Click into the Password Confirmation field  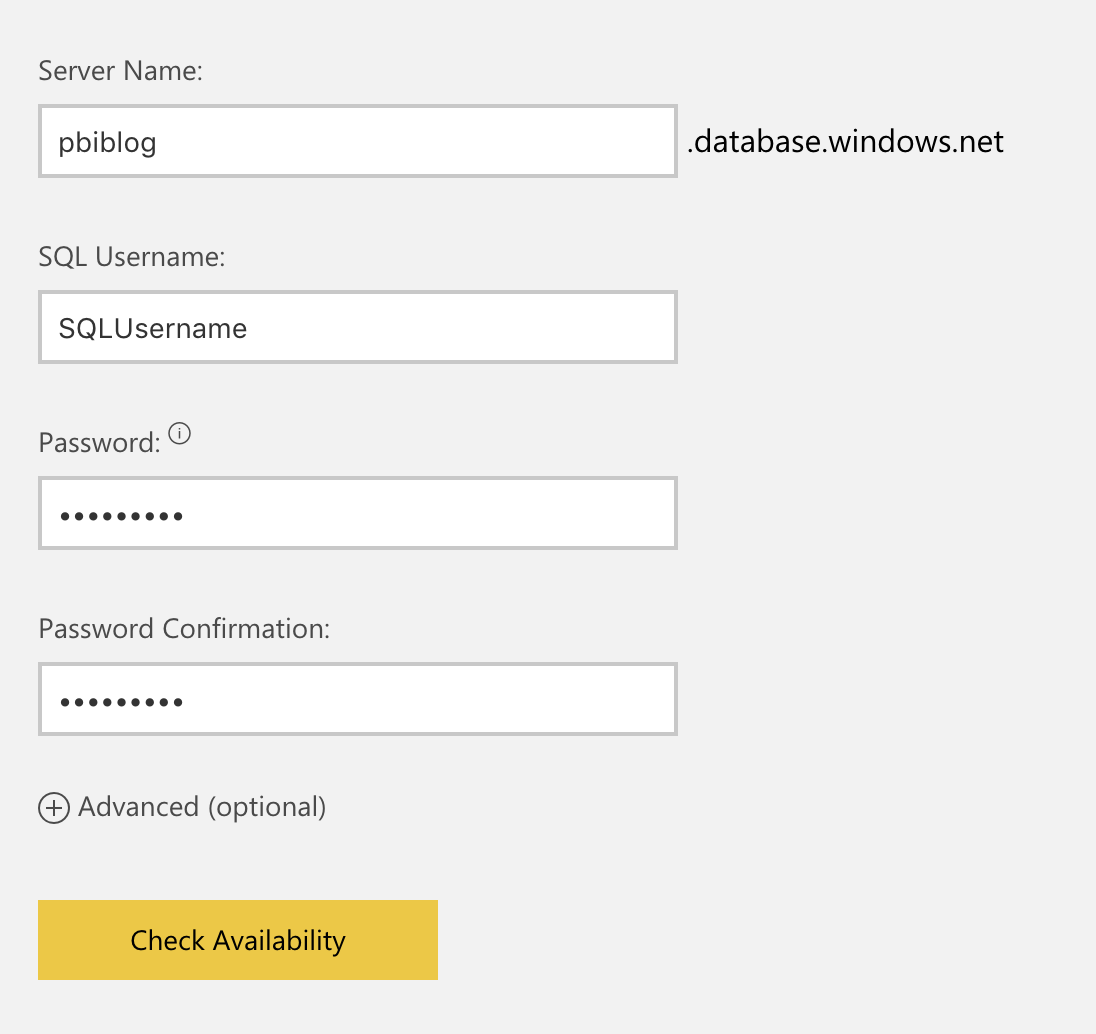click(357, 700)
